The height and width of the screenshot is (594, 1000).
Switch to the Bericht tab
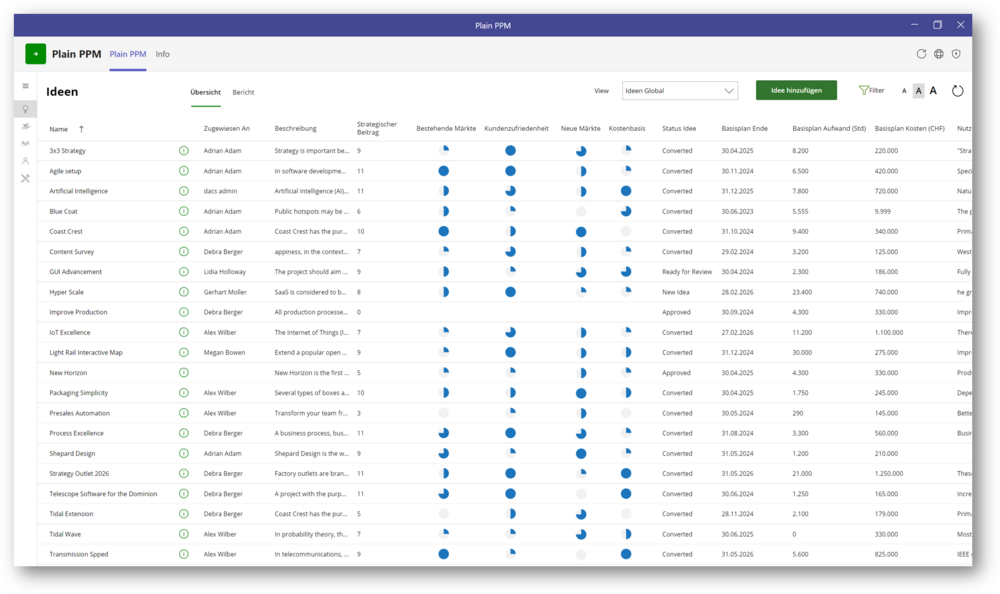243,92
